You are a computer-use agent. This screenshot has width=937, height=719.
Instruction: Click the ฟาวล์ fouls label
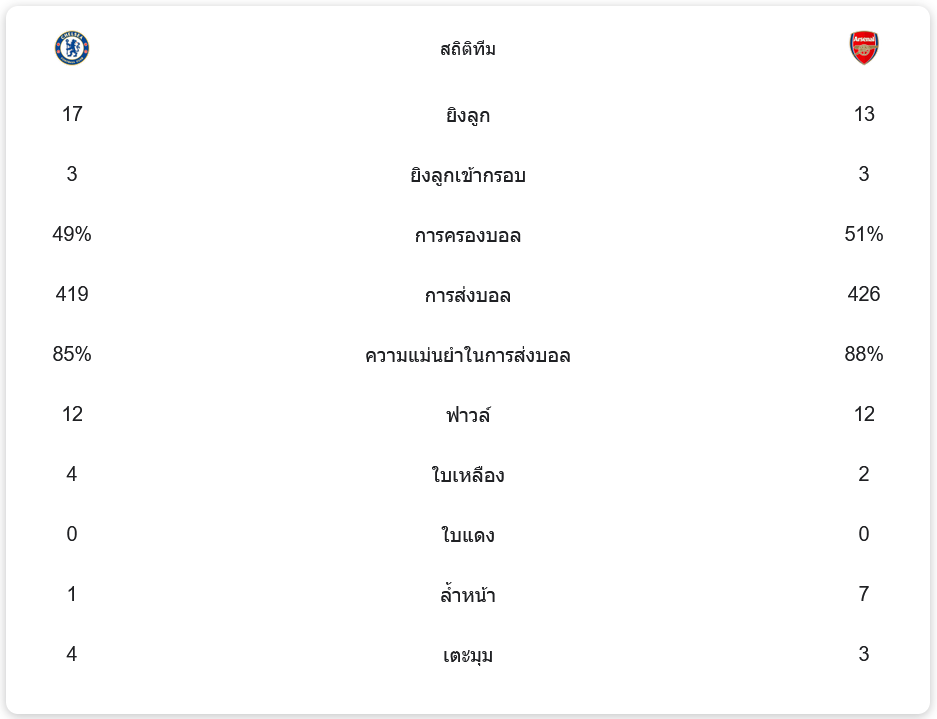[x=468, y=415]
